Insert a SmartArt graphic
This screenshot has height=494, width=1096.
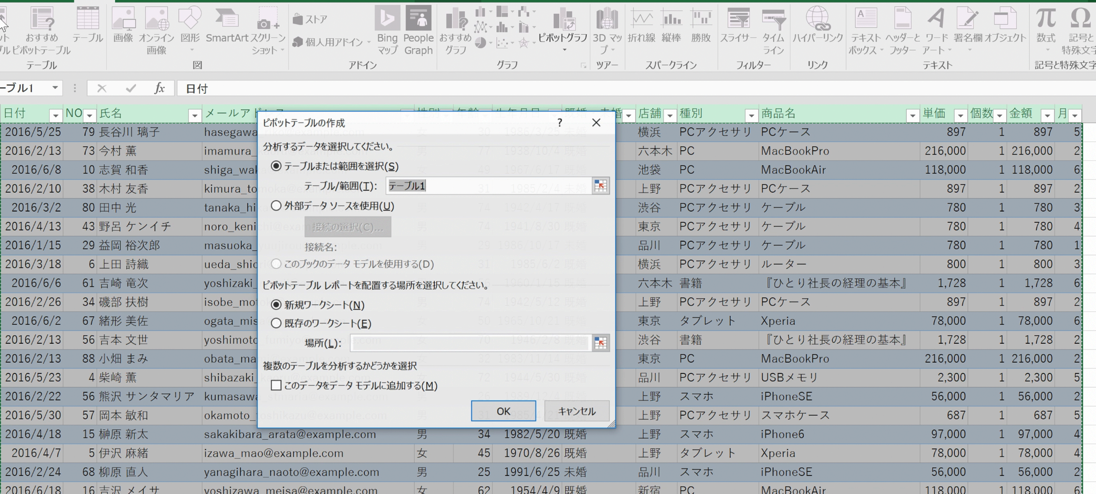(x=226, y=27)
